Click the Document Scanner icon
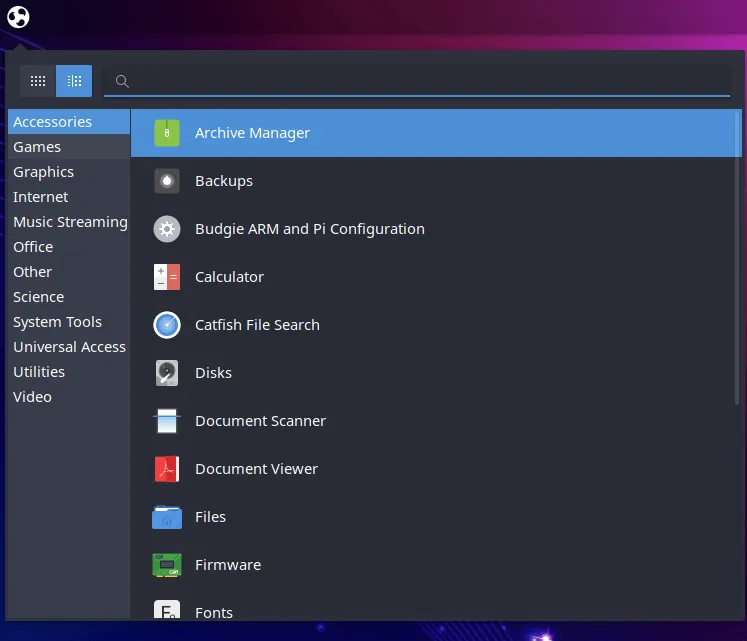This screenshot has width=747, height=641. point(167,421)
